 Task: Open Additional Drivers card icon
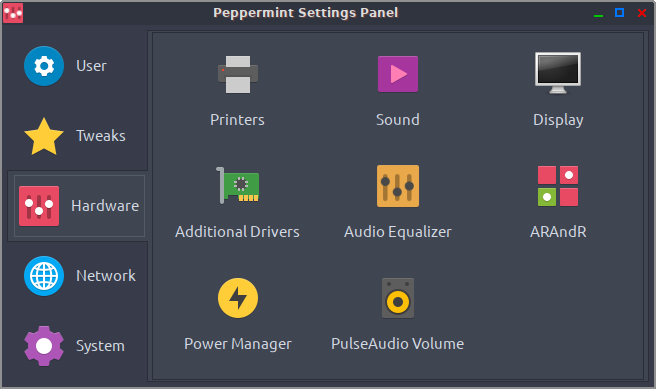[x=238, y=185]
